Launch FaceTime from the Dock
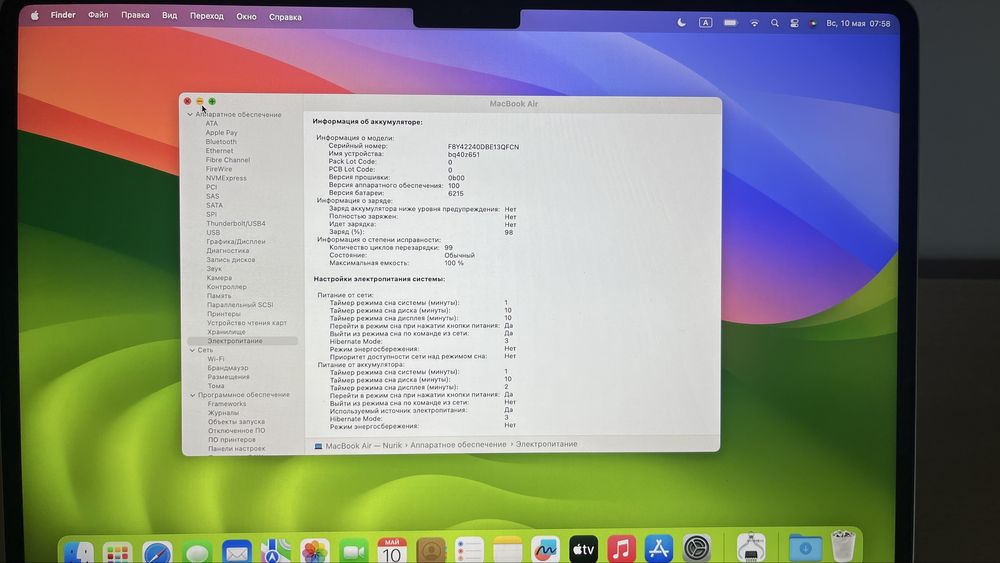The image size is (1000, 563). tap(353, 551)
